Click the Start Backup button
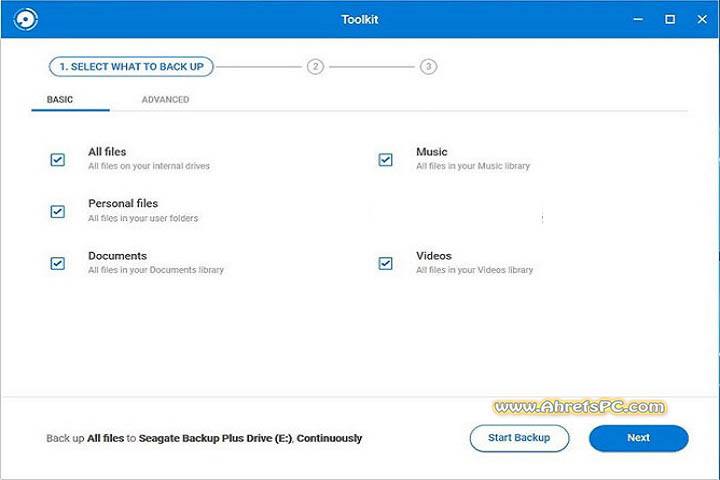The width and height of the screenshot is (720, 480). (519, 438)
